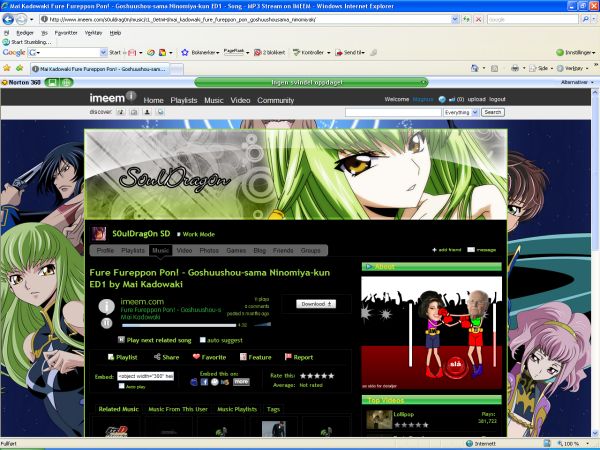Click the logout link
Screen dimensions: 600x450
[497, 99]
